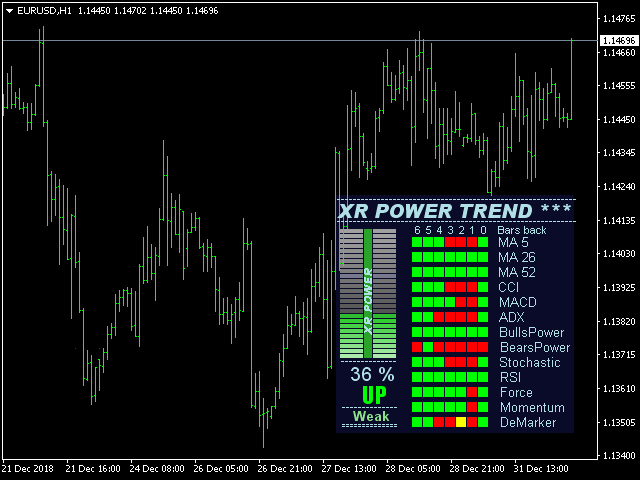Screen dimensions: 640x480
Task: Click the XR POWER vertical gauge bar
Action: 368,293
